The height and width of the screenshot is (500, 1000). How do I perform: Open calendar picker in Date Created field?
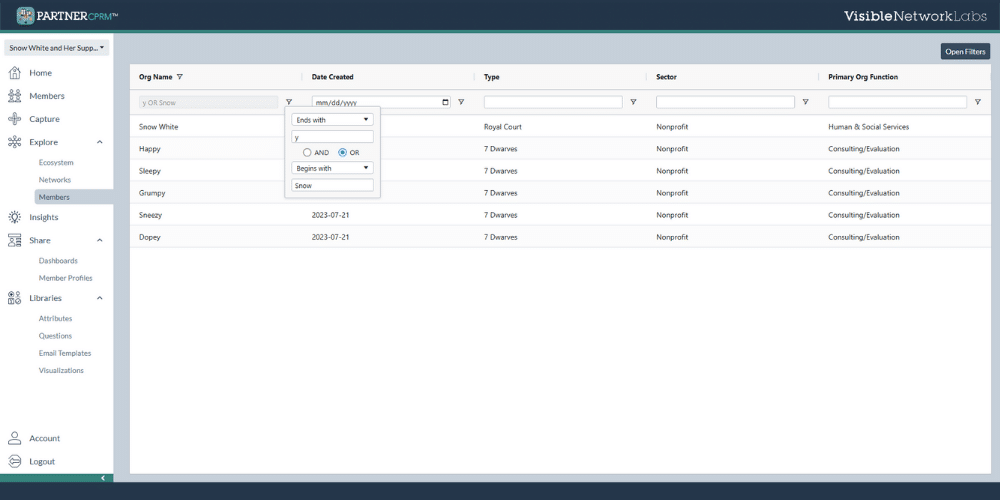tap(445, 102)
